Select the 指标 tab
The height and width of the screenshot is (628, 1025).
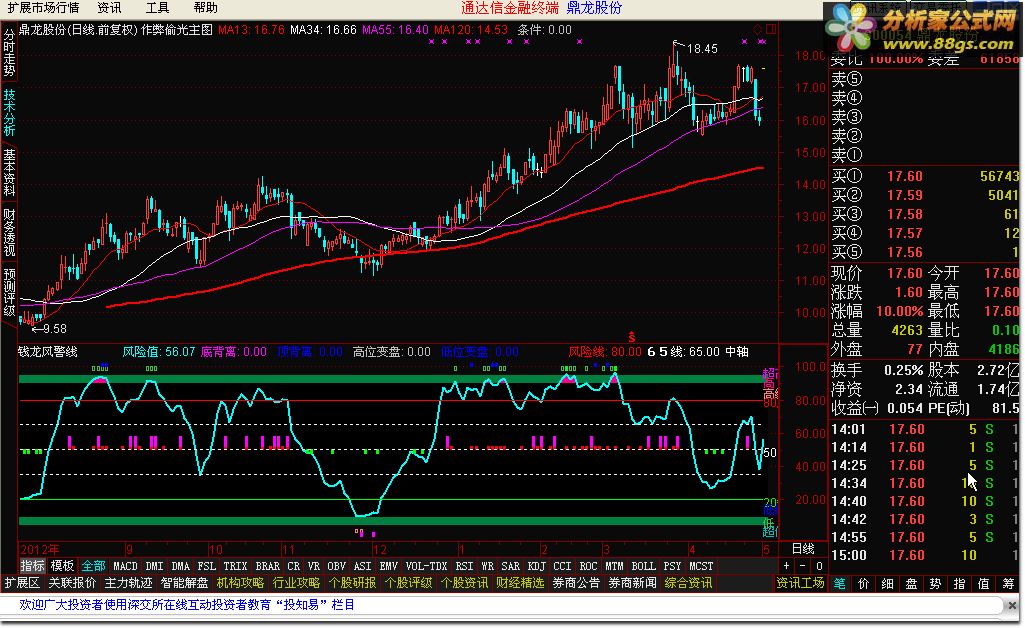32,566
